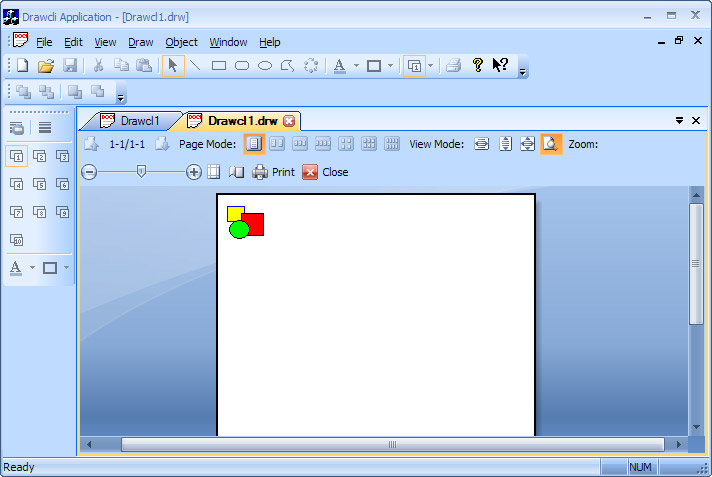Select eight-page grid mode

coord(392,144)
